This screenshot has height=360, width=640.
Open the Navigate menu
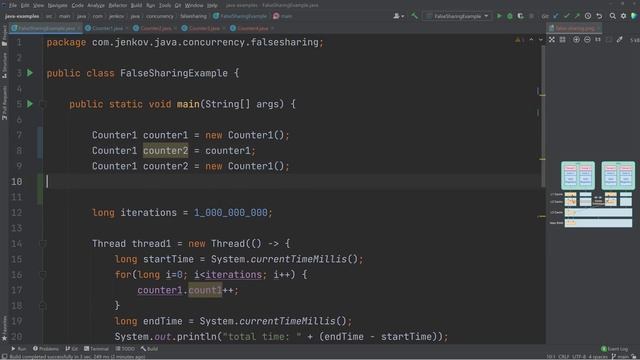(58, 5)
